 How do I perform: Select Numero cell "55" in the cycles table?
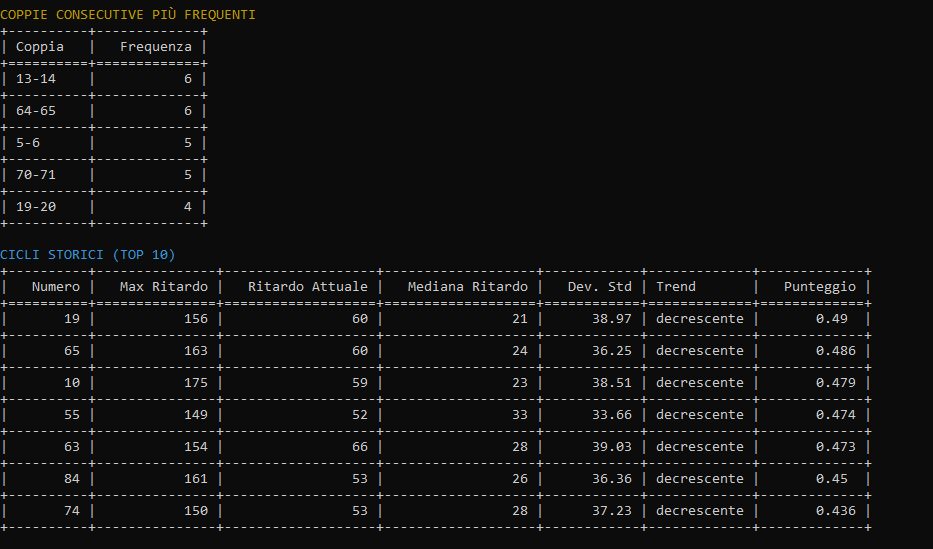pyautogui.click(x=72, y=415)
